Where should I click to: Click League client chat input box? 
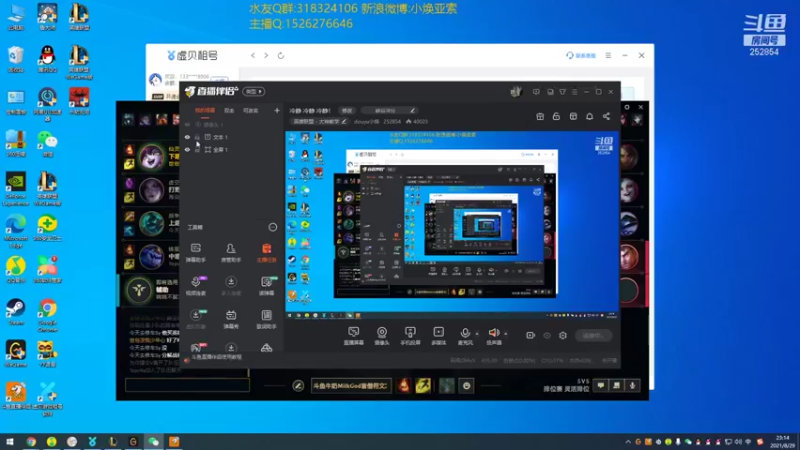(x=187, y=385)
